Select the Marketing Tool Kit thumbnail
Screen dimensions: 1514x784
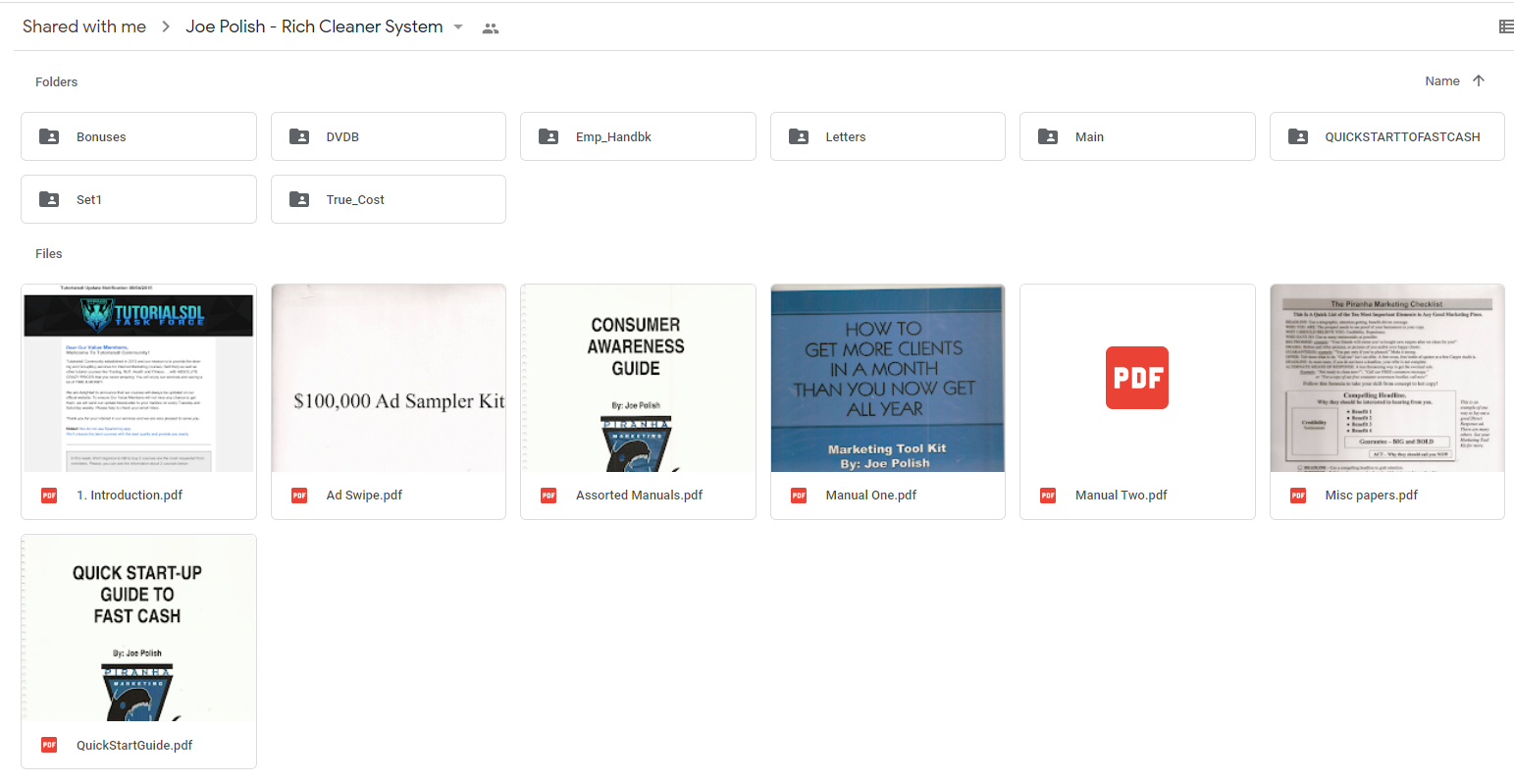888,378
